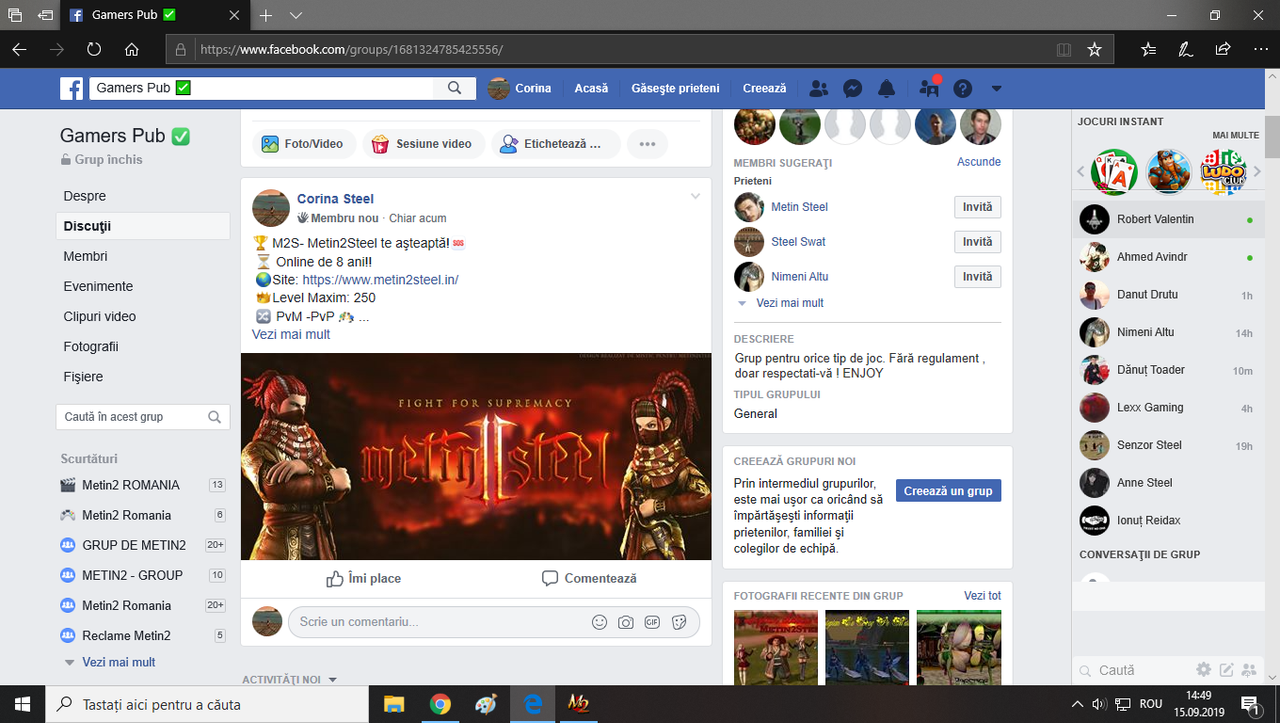Go to previous instant games with left arrow
Viewport: 1280px width, 723px height.
pyautogui.click(x=1081, y=172)
